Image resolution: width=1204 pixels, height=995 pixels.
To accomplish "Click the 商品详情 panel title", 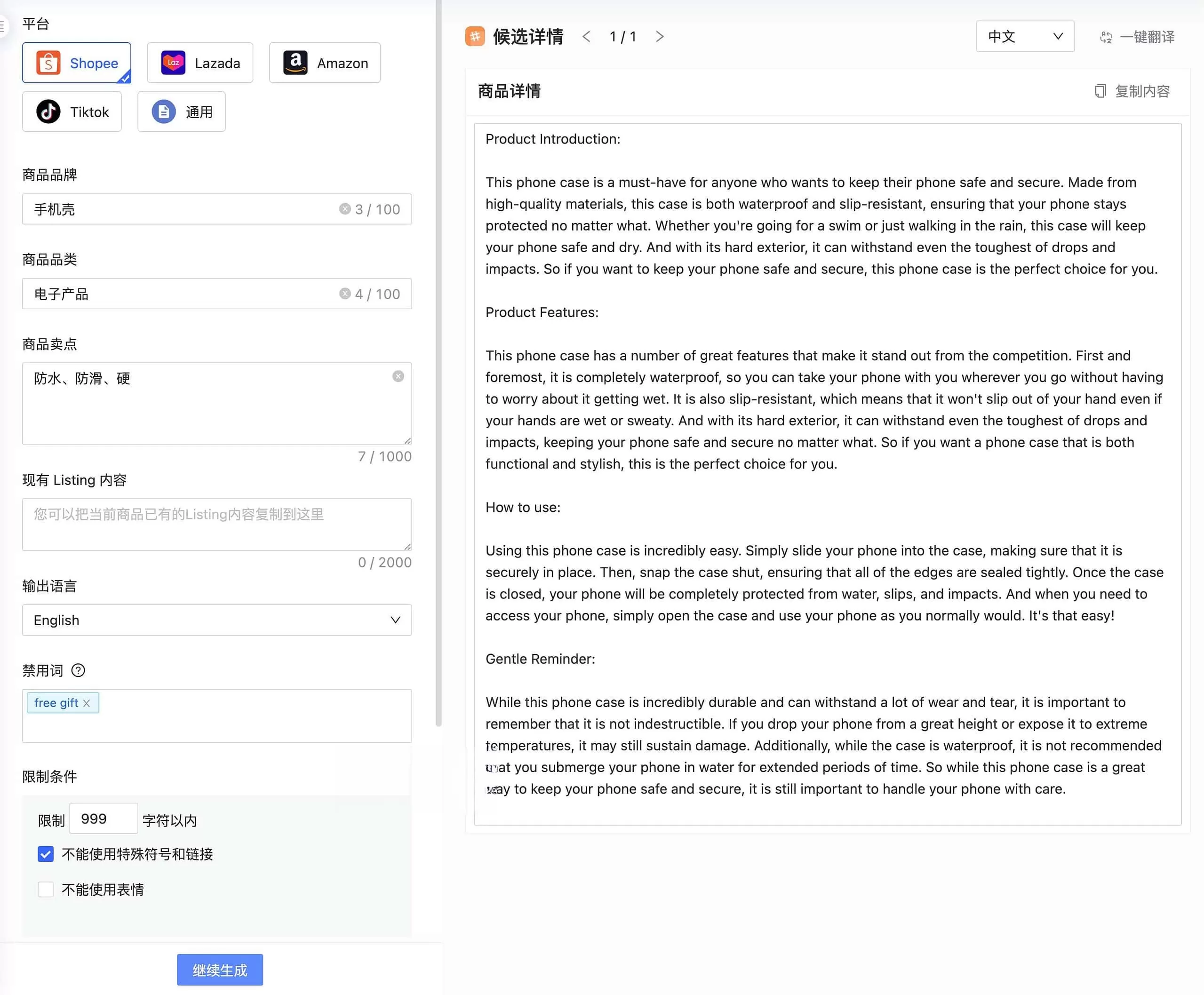I will pos(509,91).
